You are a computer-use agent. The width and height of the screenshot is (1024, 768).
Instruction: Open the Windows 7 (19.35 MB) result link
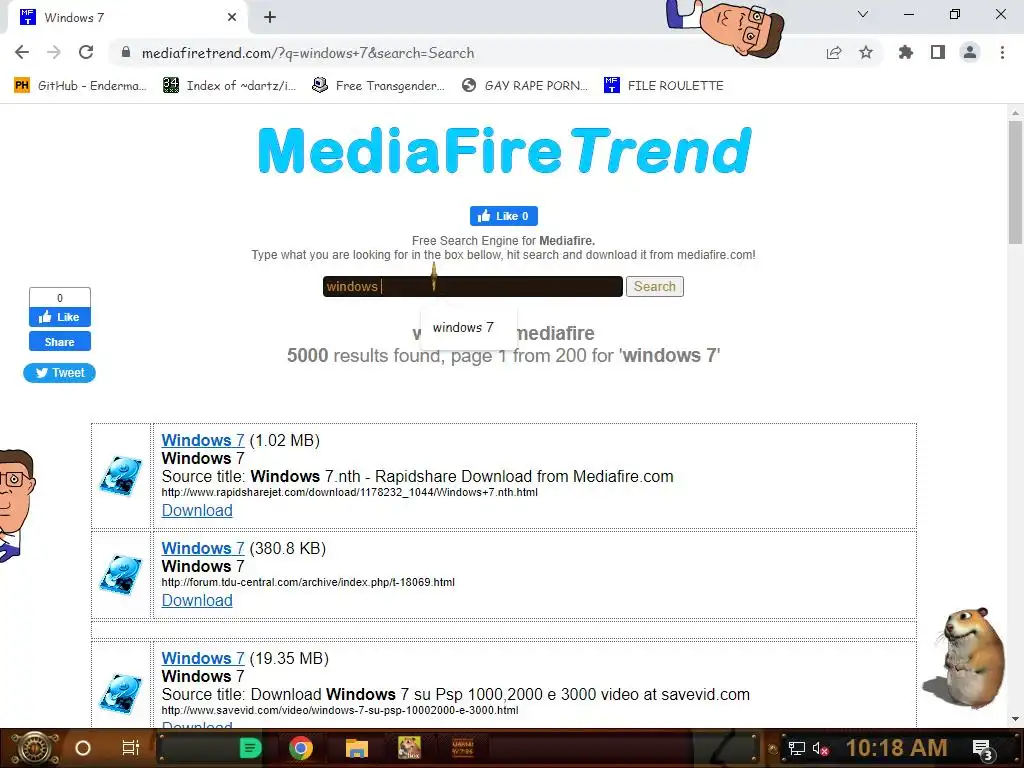[x=202, y=658]
